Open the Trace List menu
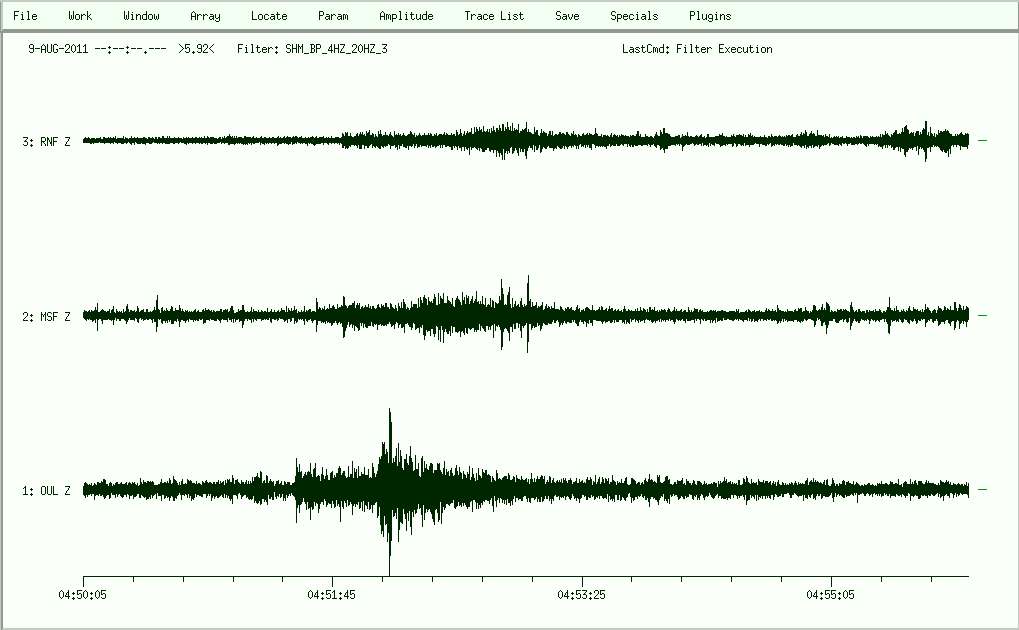 click(494, 16)
